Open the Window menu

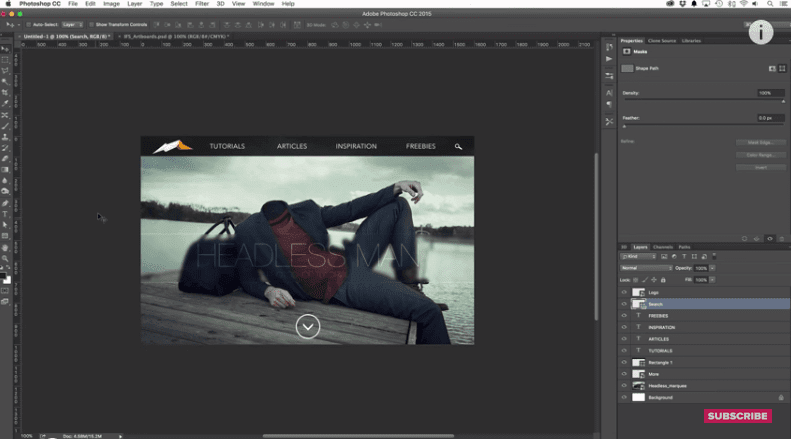(263, 4)
